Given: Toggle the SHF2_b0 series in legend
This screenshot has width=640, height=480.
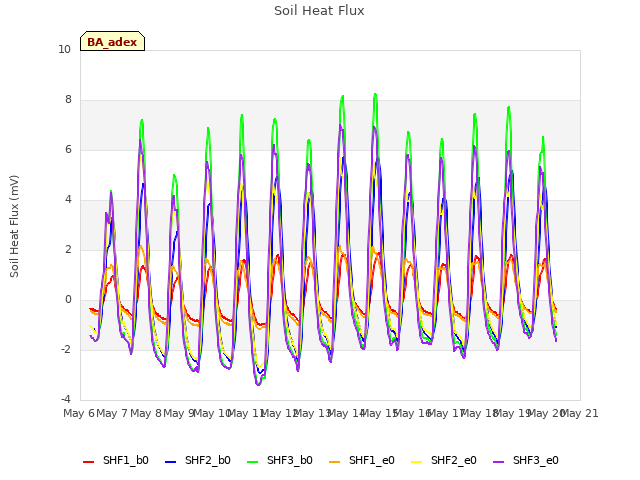Looking at the screenshot, I should [198, 460].
